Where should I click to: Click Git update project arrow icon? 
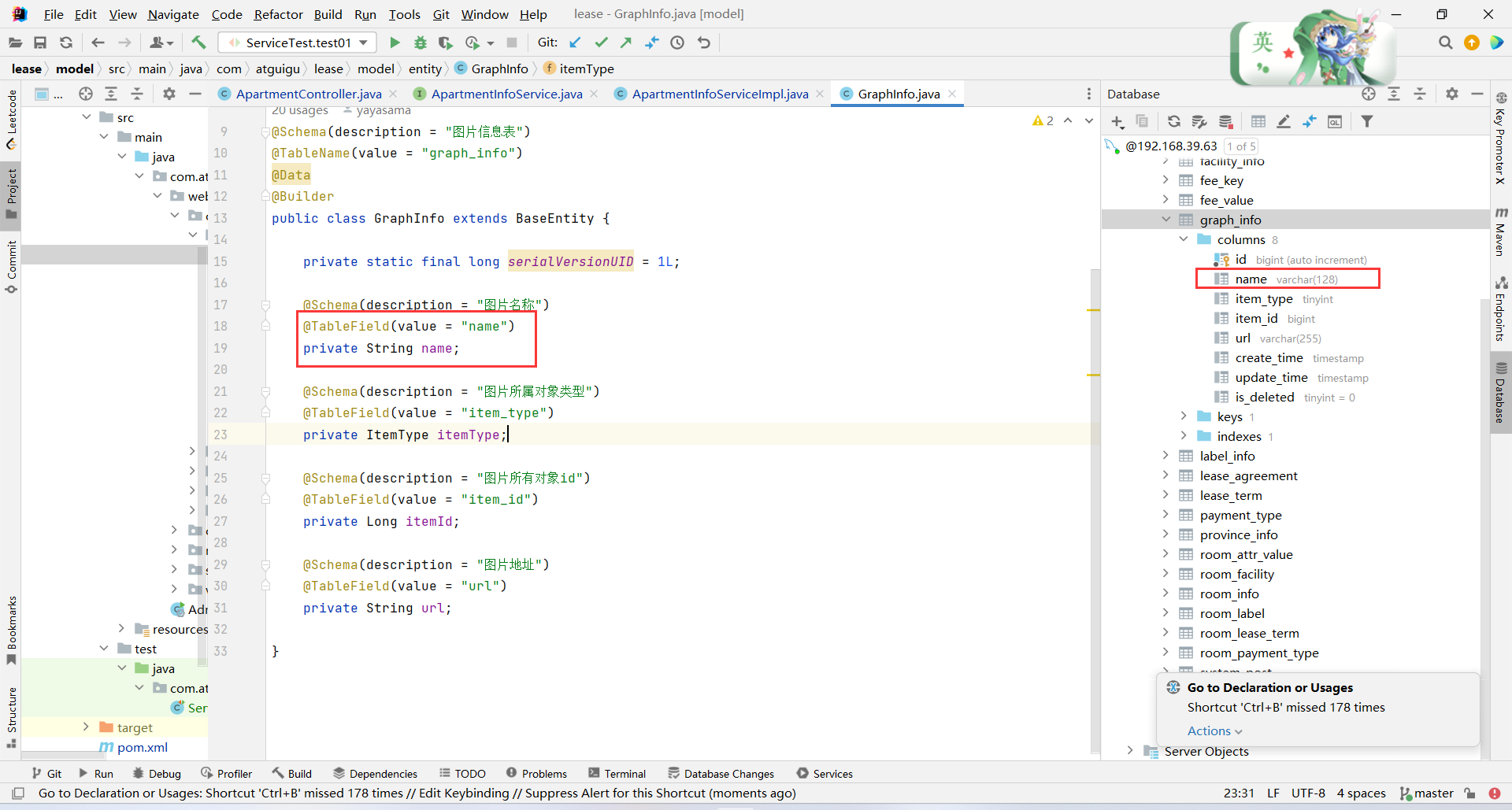point(576,43)
